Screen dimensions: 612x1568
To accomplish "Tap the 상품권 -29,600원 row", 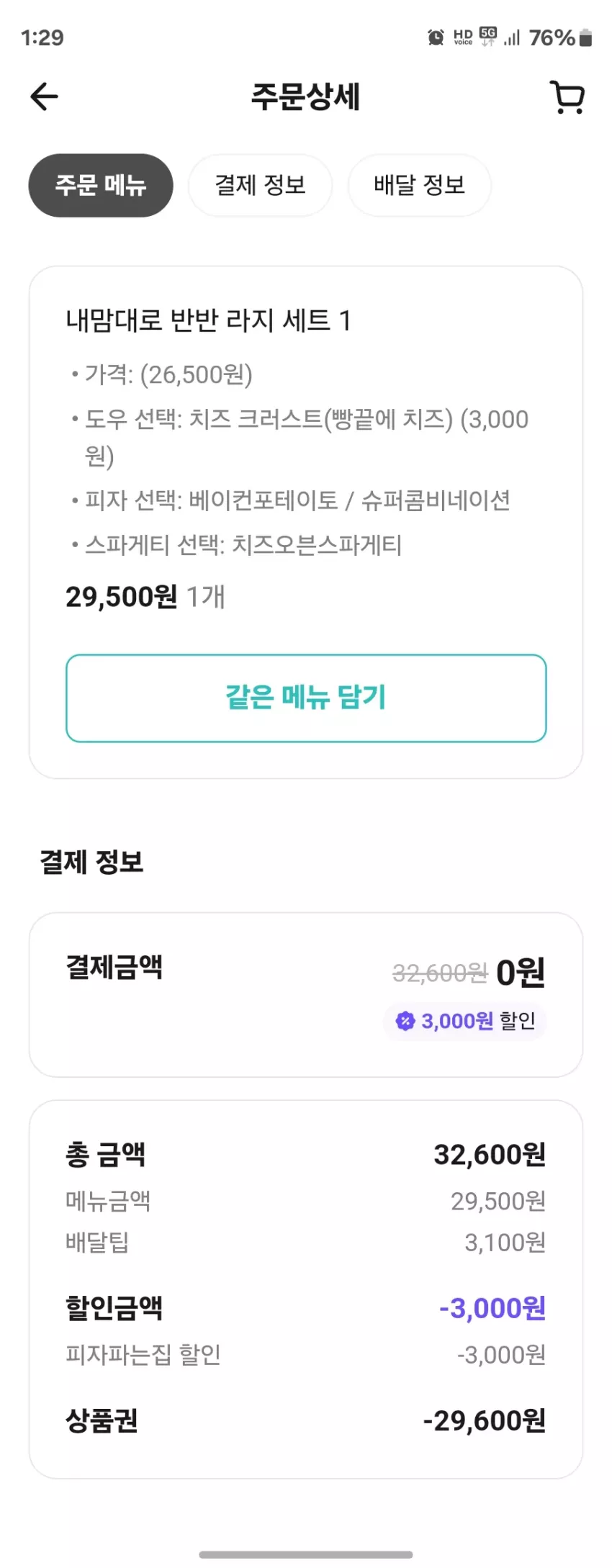I will (306, 1420).
